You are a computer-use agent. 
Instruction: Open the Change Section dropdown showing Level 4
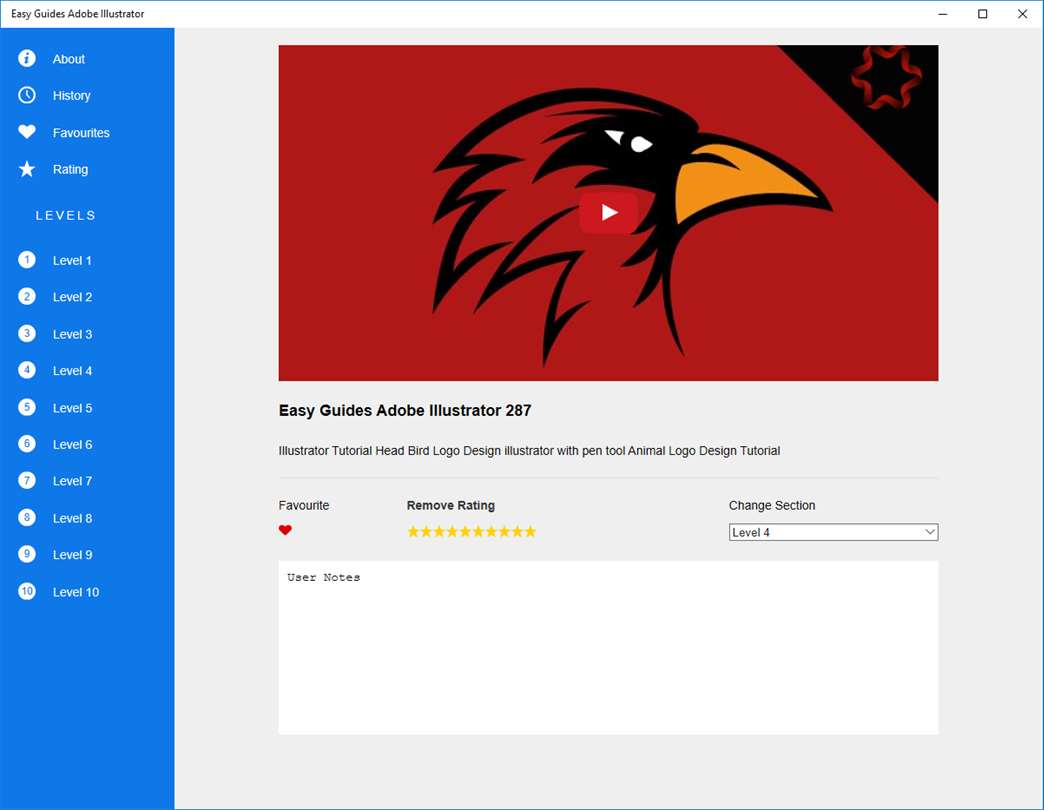(833, 532)
